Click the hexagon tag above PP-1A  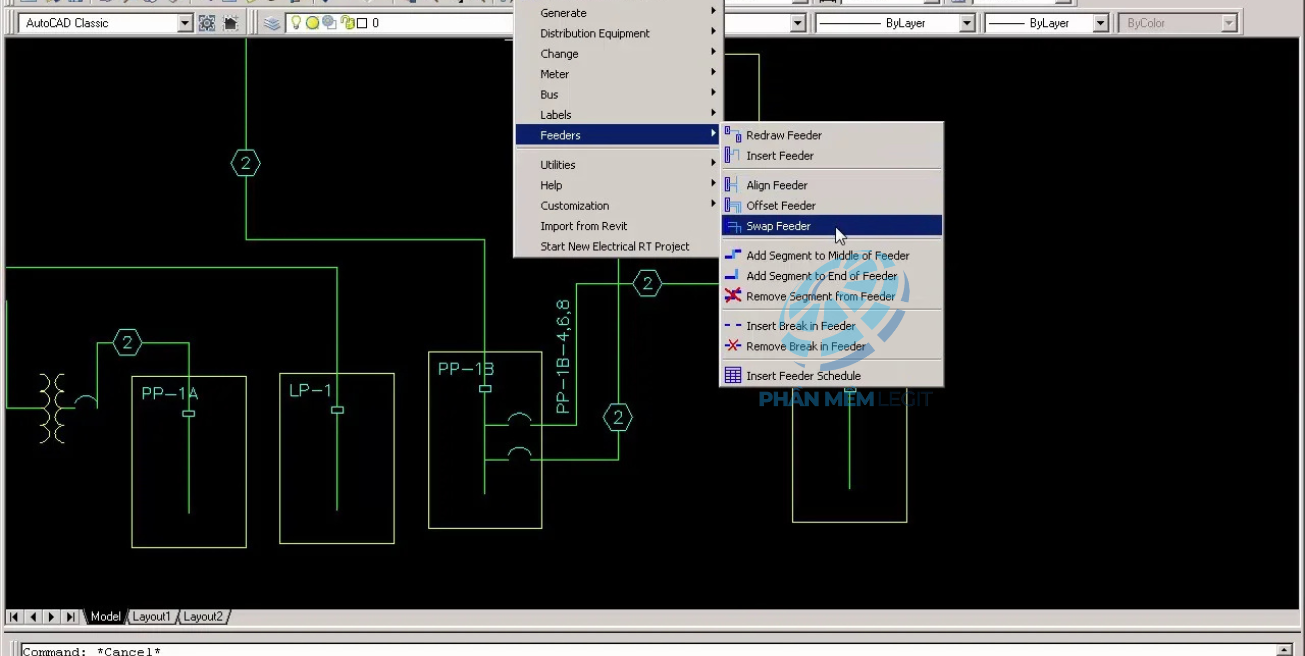(127, 343)
